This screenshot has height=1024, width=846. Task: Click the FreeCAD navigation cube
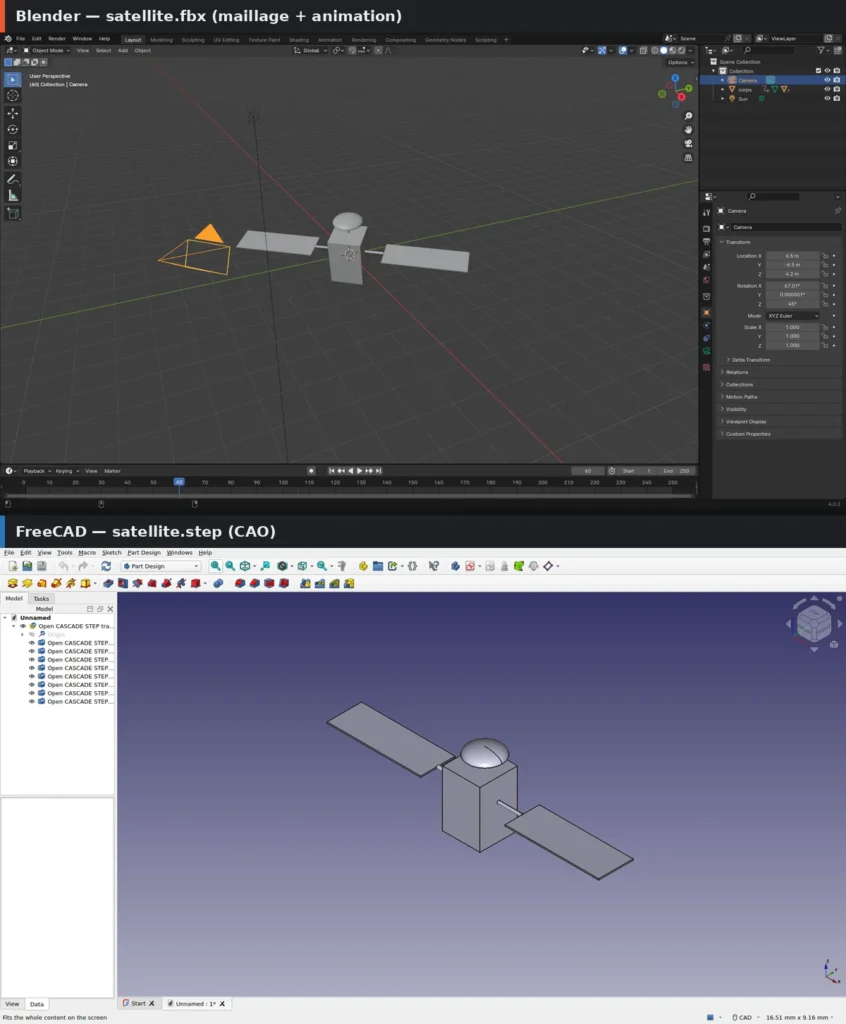pos(813,624)
